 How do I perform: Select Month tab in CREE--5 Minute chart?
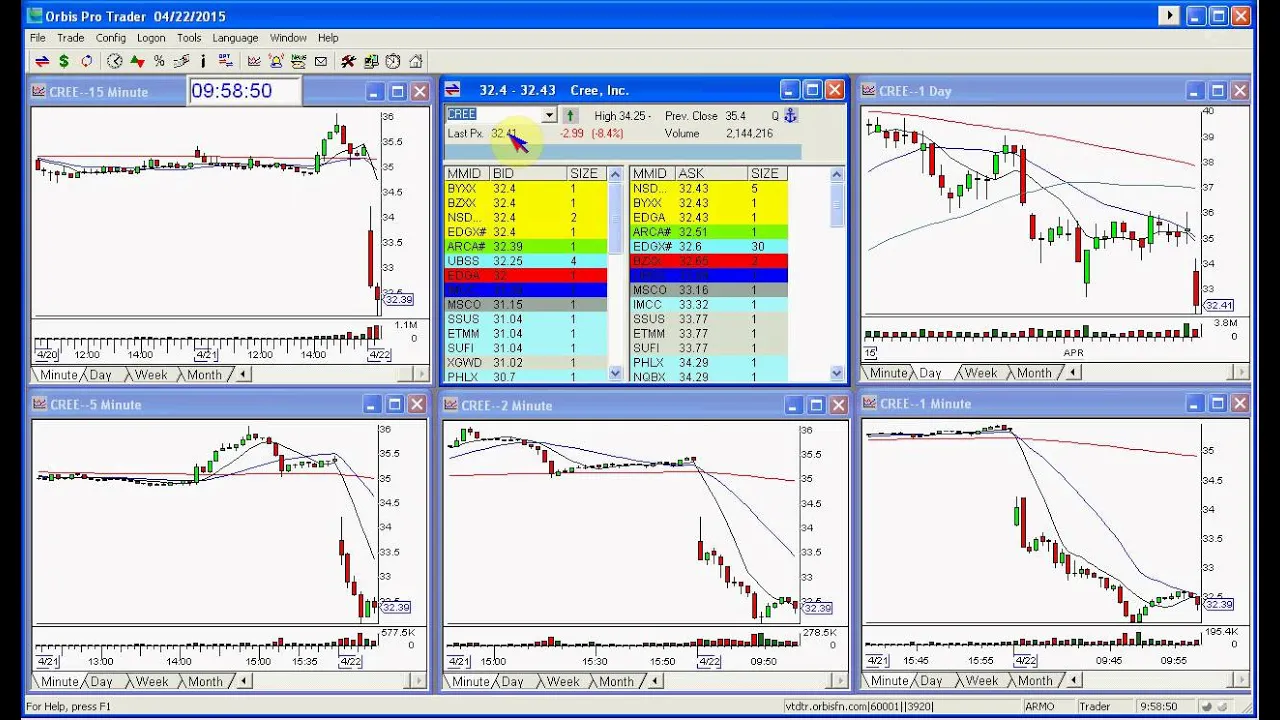pyautogui.click(x=205, y=682)
